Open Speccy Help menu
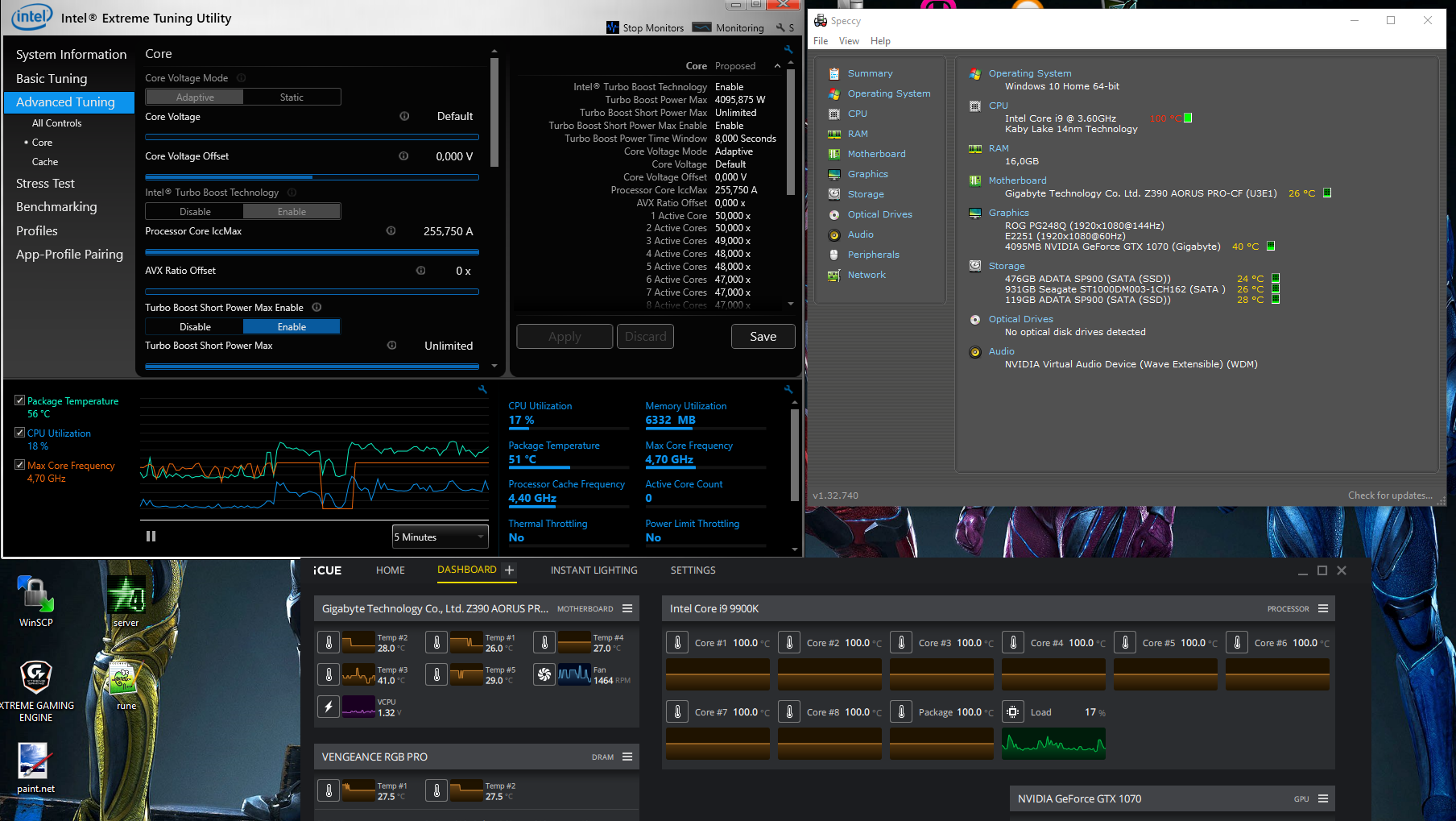Viewport: 1456px width, 821px height. pyautogui.click(x=880, y=41)
